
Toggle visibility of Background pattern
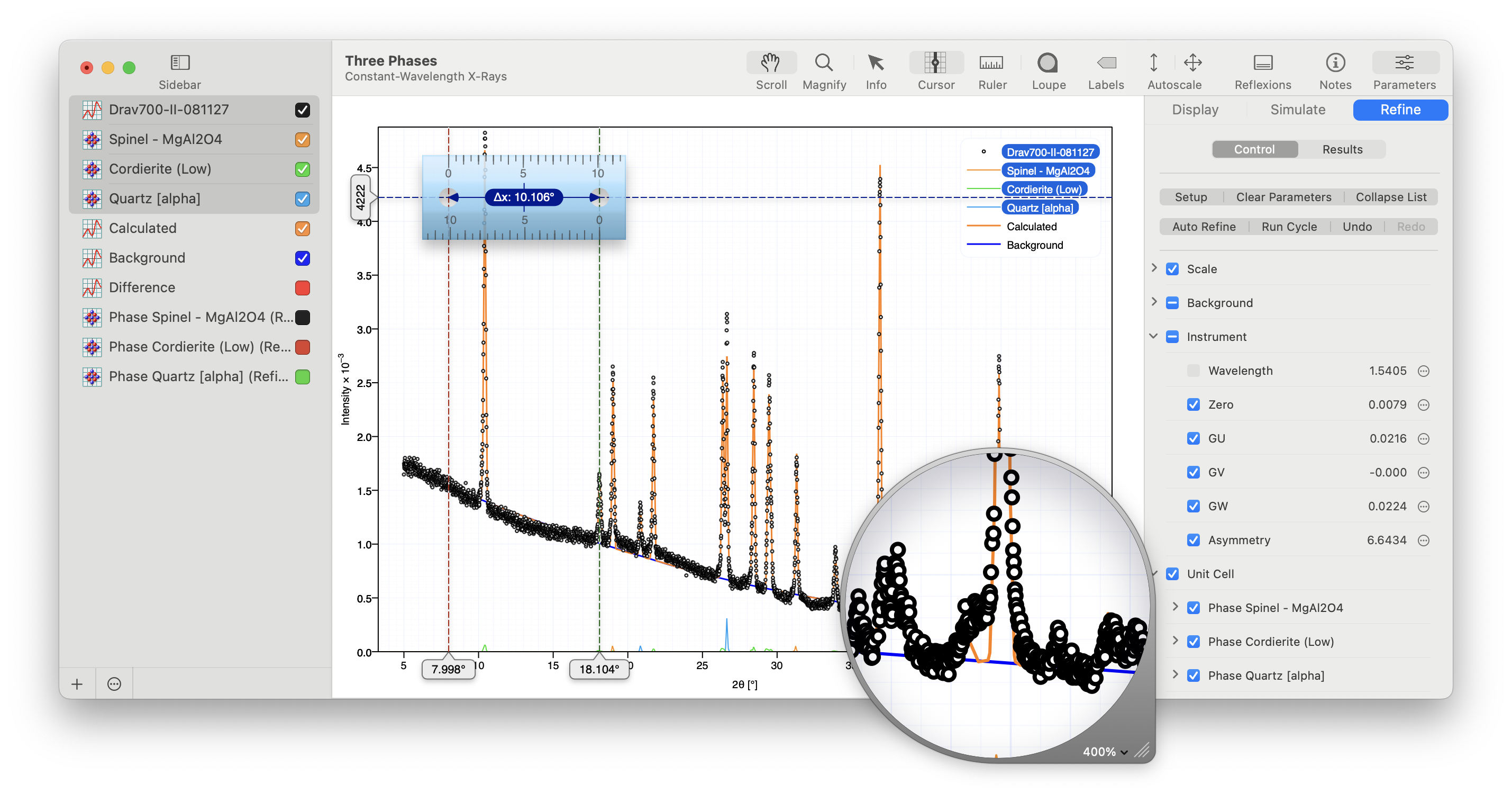click(x=302, y=258)
